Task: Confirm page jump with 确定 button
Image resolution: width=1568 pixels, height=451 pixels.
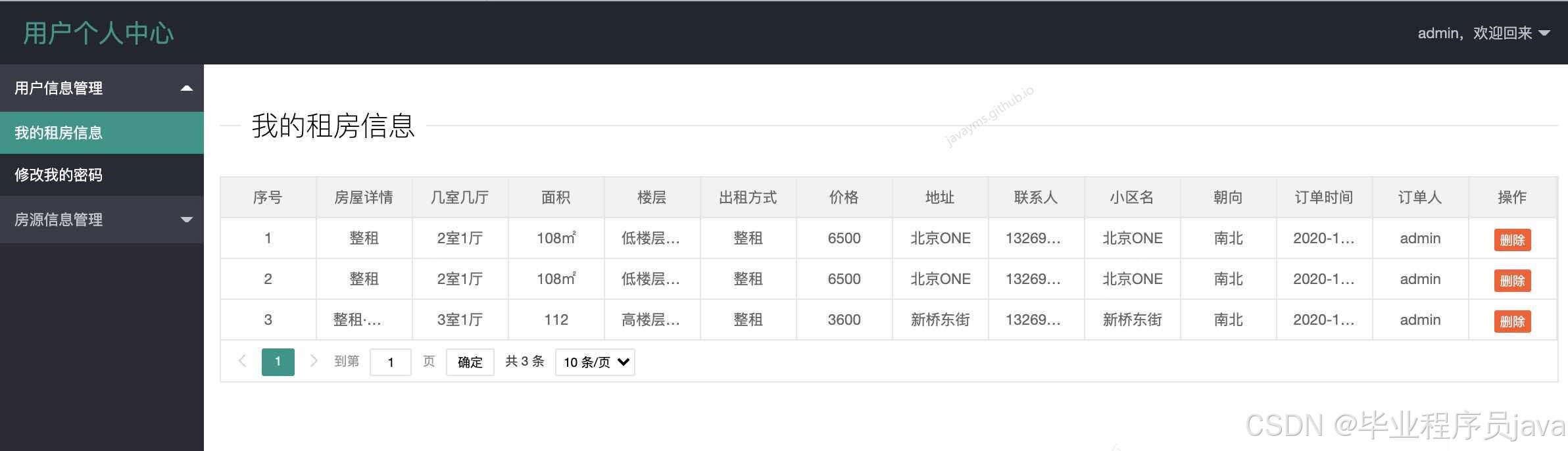Action: click(x=470, y=362)
